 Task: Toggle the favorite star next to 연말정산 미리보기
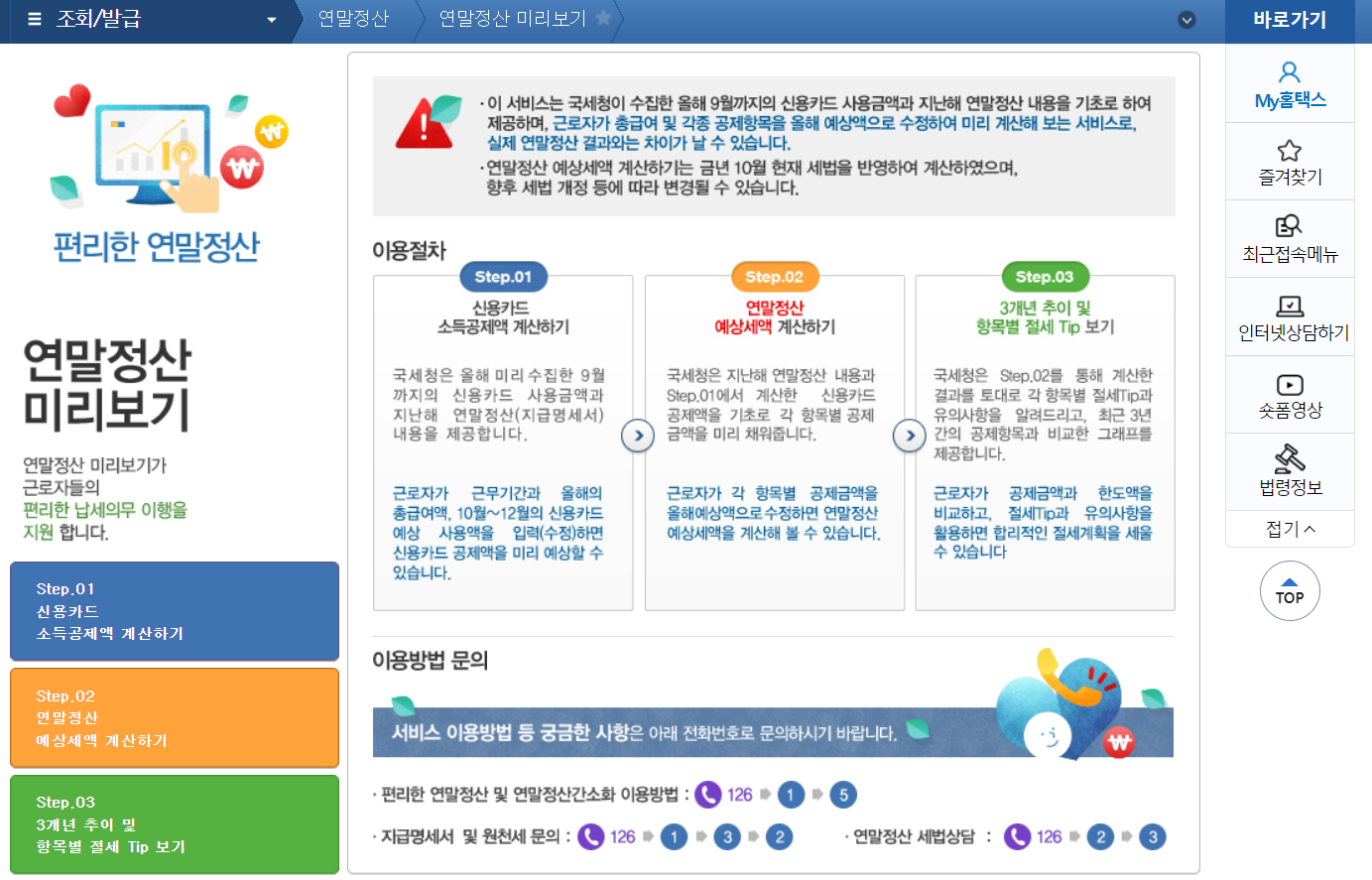603,18
